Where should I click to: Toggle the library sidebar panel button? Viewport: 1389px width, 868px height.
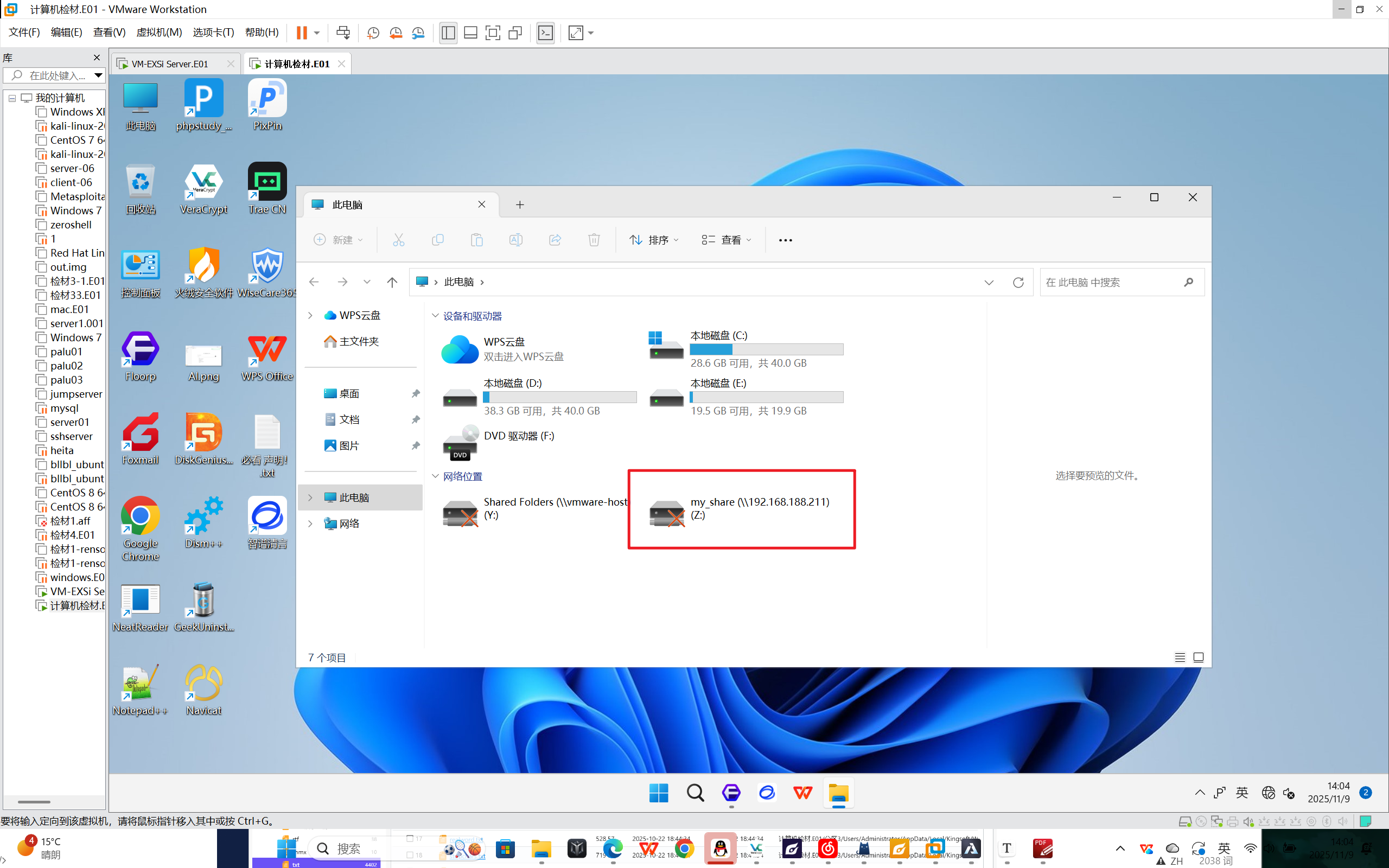point(448,33)
